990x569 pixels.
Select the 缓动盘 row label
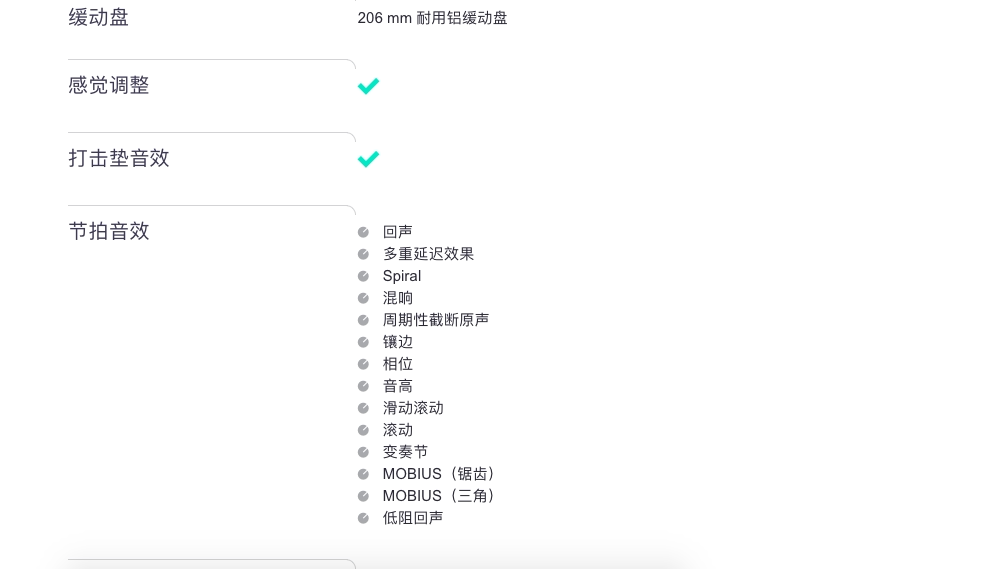tap(98, 17)
